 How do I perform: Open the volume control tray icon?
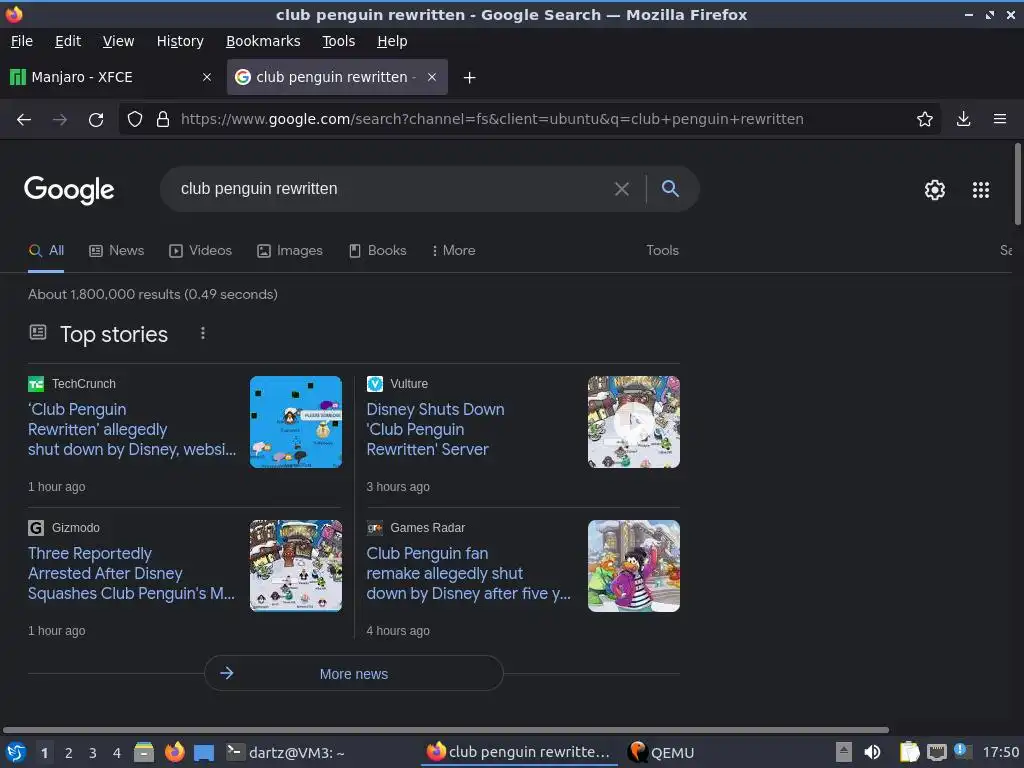coord(872,752)
